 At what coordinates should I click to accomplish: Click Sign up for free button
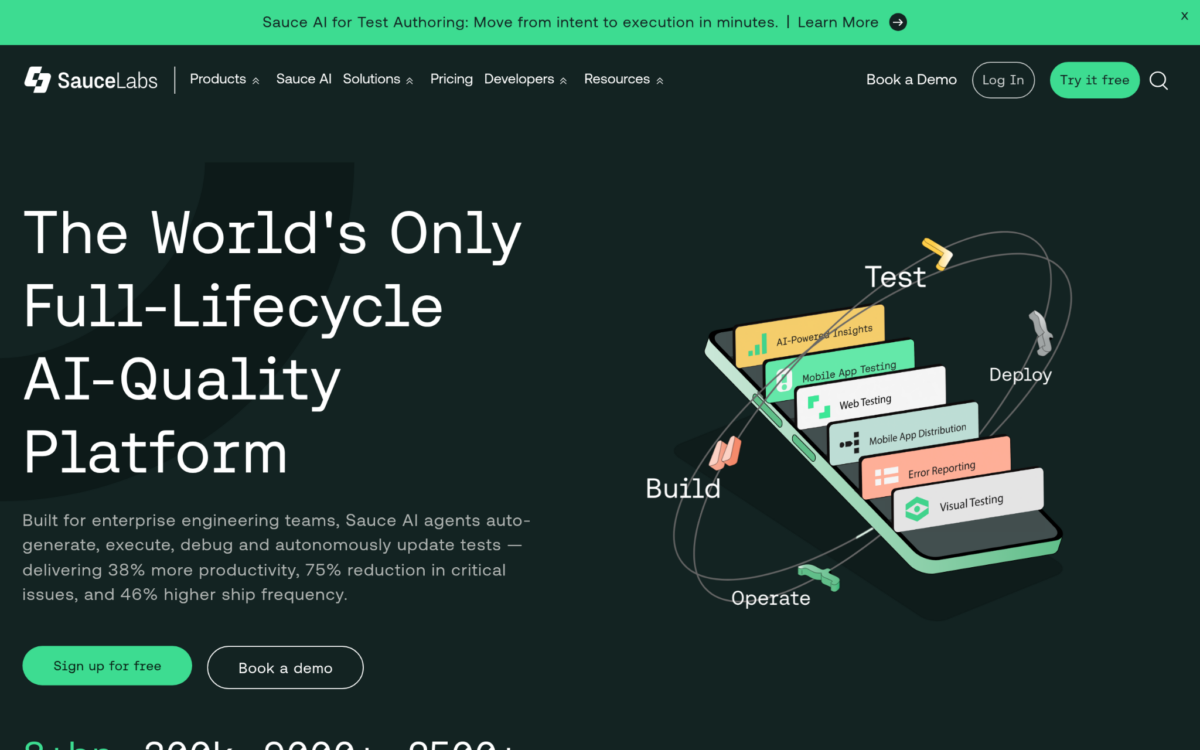(x=107, y=666)
